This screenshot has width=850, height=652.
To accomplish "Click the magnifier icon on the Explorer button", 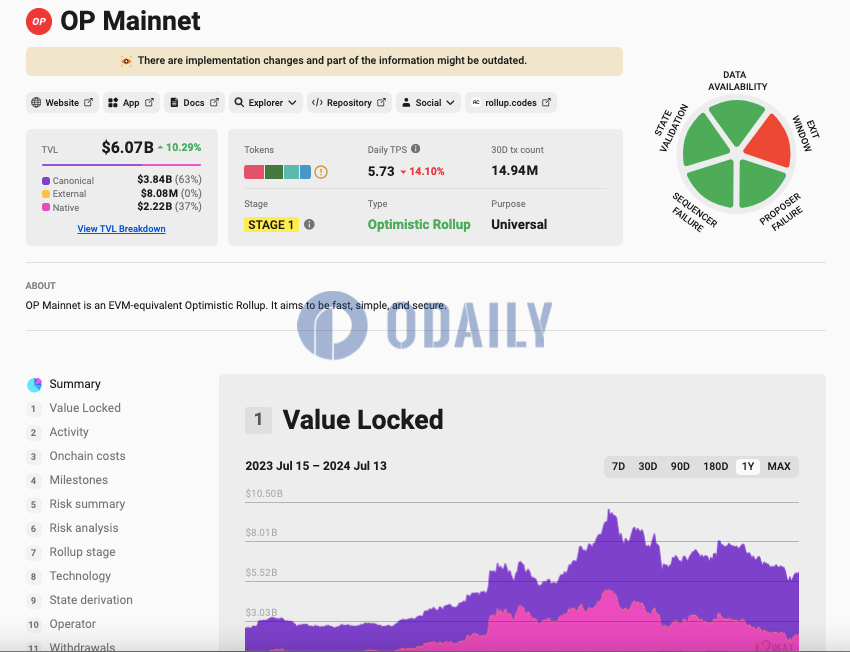I will pyautogui.click(x=239, y=102).
